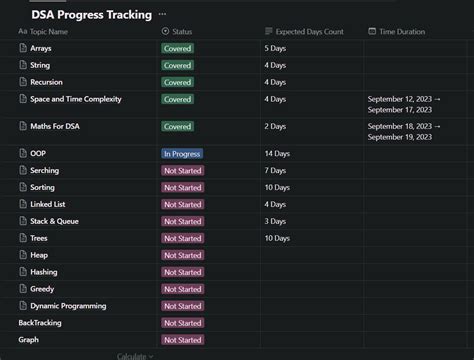Open the Not Started status of Graph
The image size is (474, 360).
point(183,340)
